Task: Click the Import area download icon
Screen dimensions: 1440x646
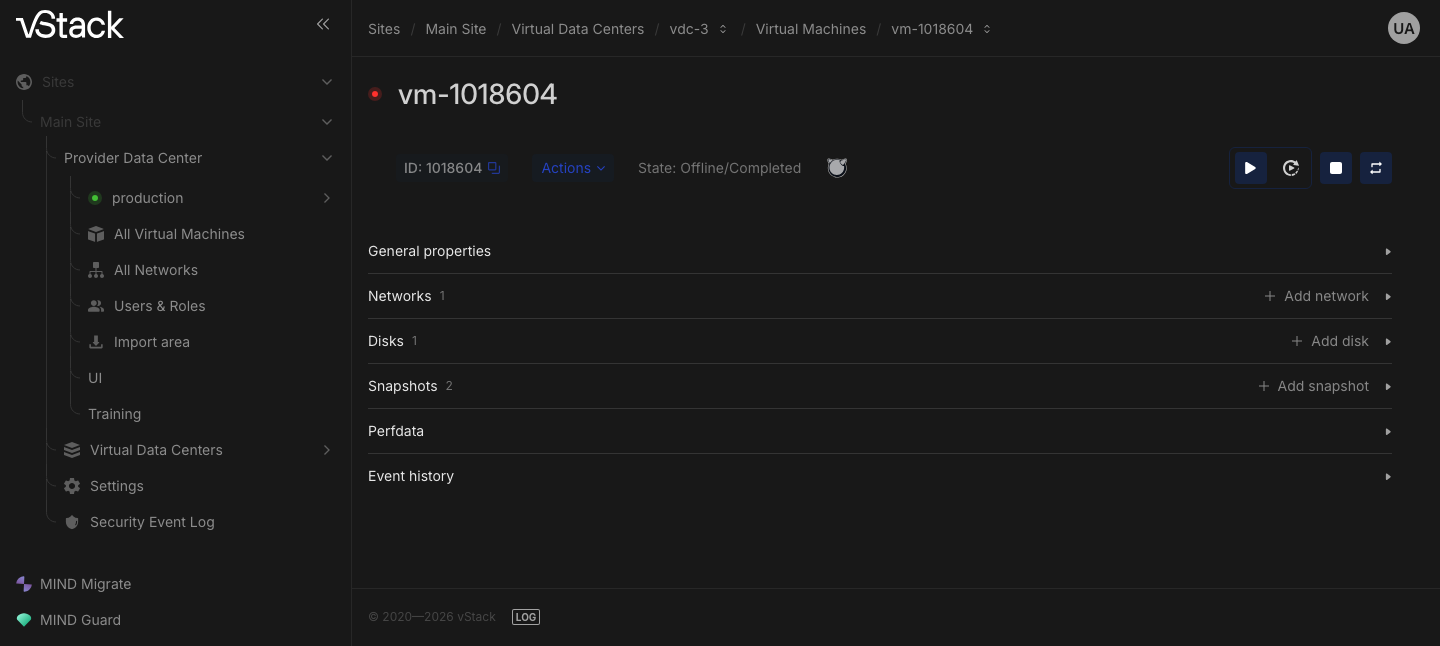Action: tap(96, 342)
